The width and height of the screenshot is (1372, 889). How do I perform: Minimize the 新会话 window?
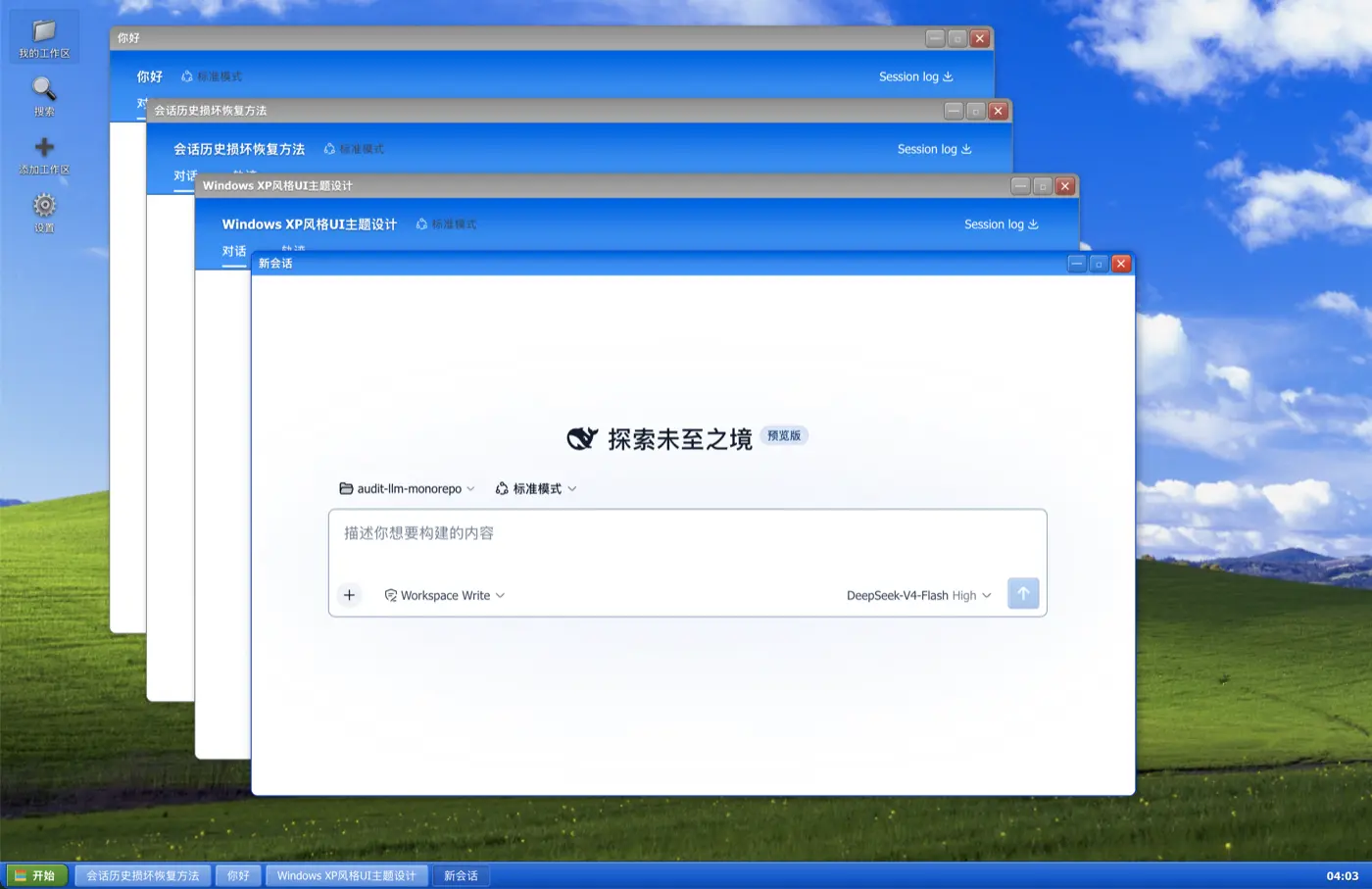point(1076,264)
